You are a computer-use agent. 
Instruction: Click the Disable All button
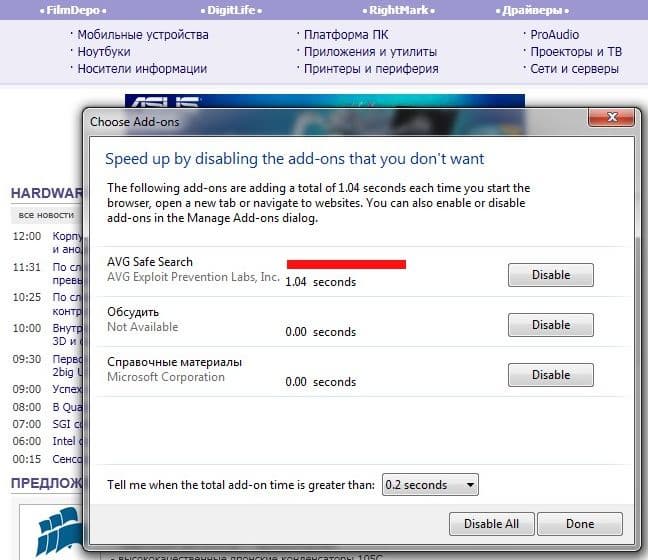click(x=491, y=524)
